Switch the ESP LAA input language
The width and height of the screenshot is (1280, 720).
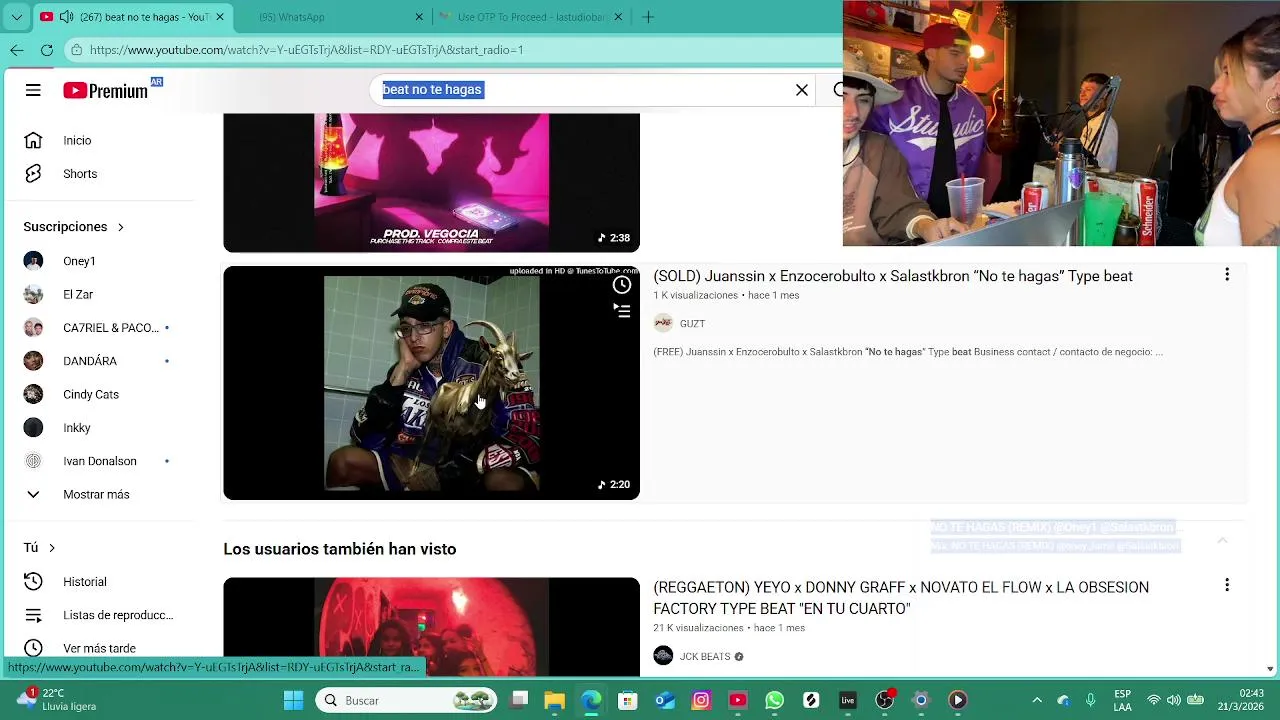1122,700
